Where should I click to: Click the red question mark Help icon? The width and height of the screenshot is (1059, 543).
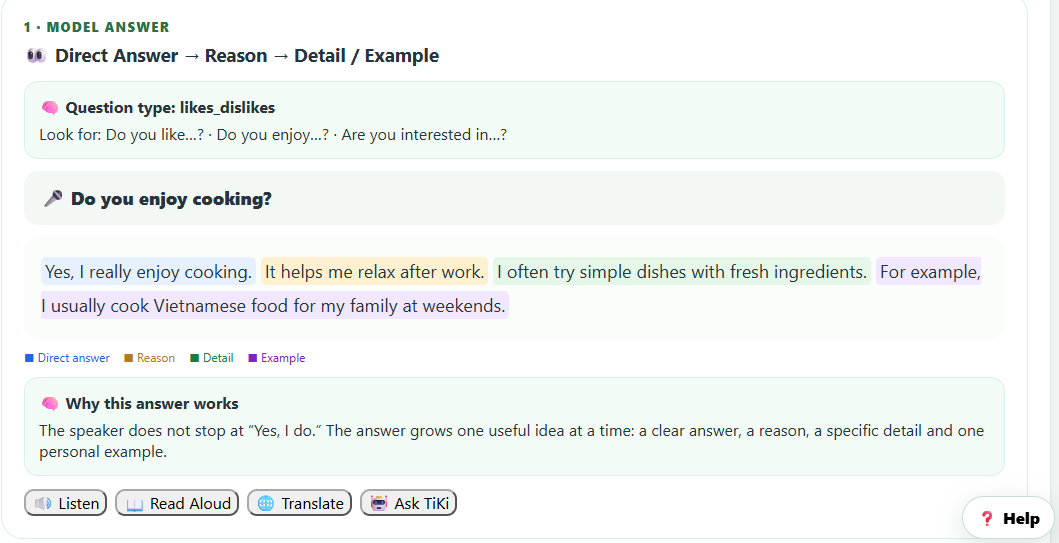(987, 519)
